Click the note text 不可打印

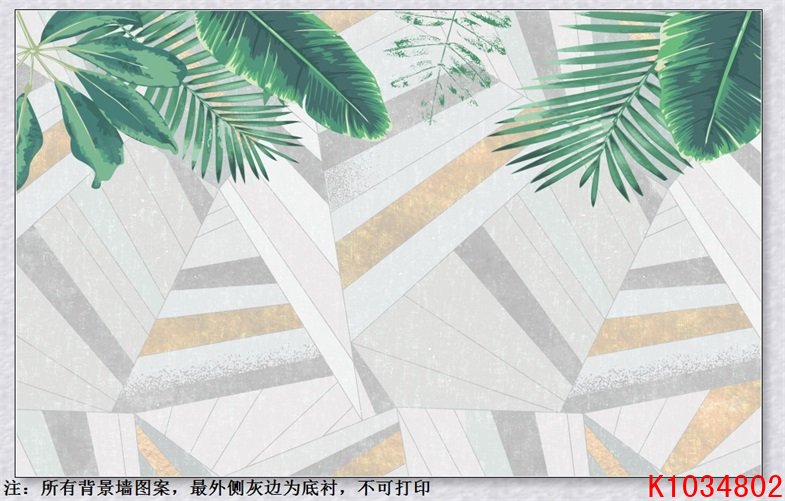pyautogui.click(x=393, y=488)
